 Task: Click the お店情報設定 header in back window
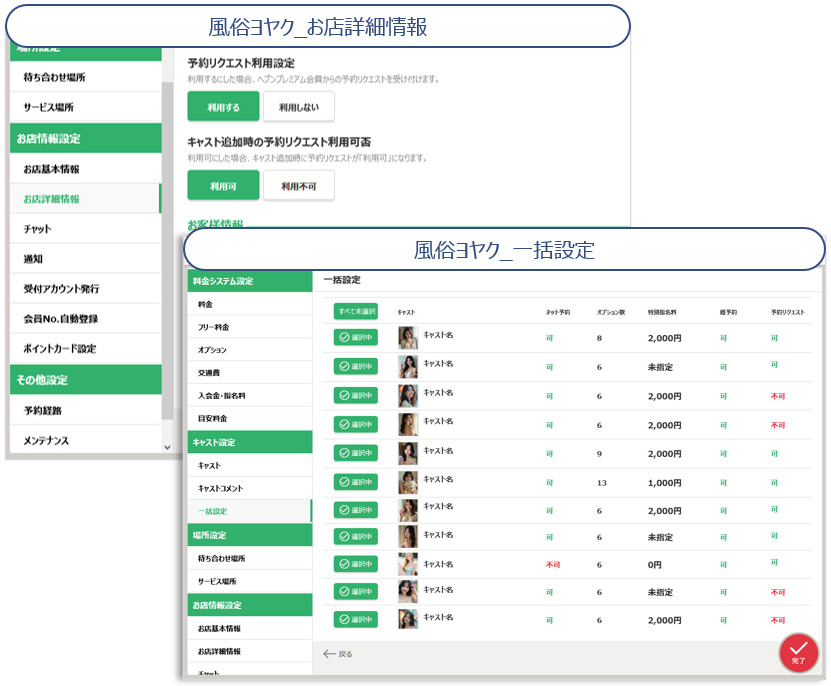pos(85,138)
